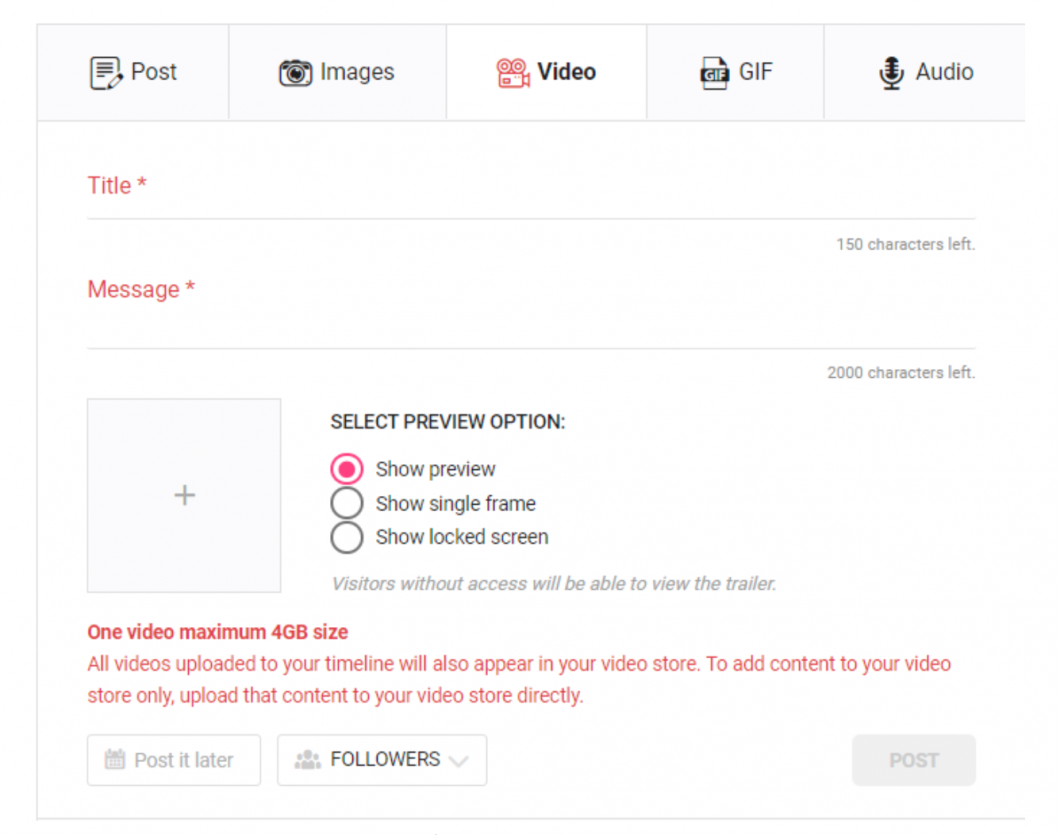Switch to the GIF tab
The height and width of the screenshot is (835, 1060).
735,71
